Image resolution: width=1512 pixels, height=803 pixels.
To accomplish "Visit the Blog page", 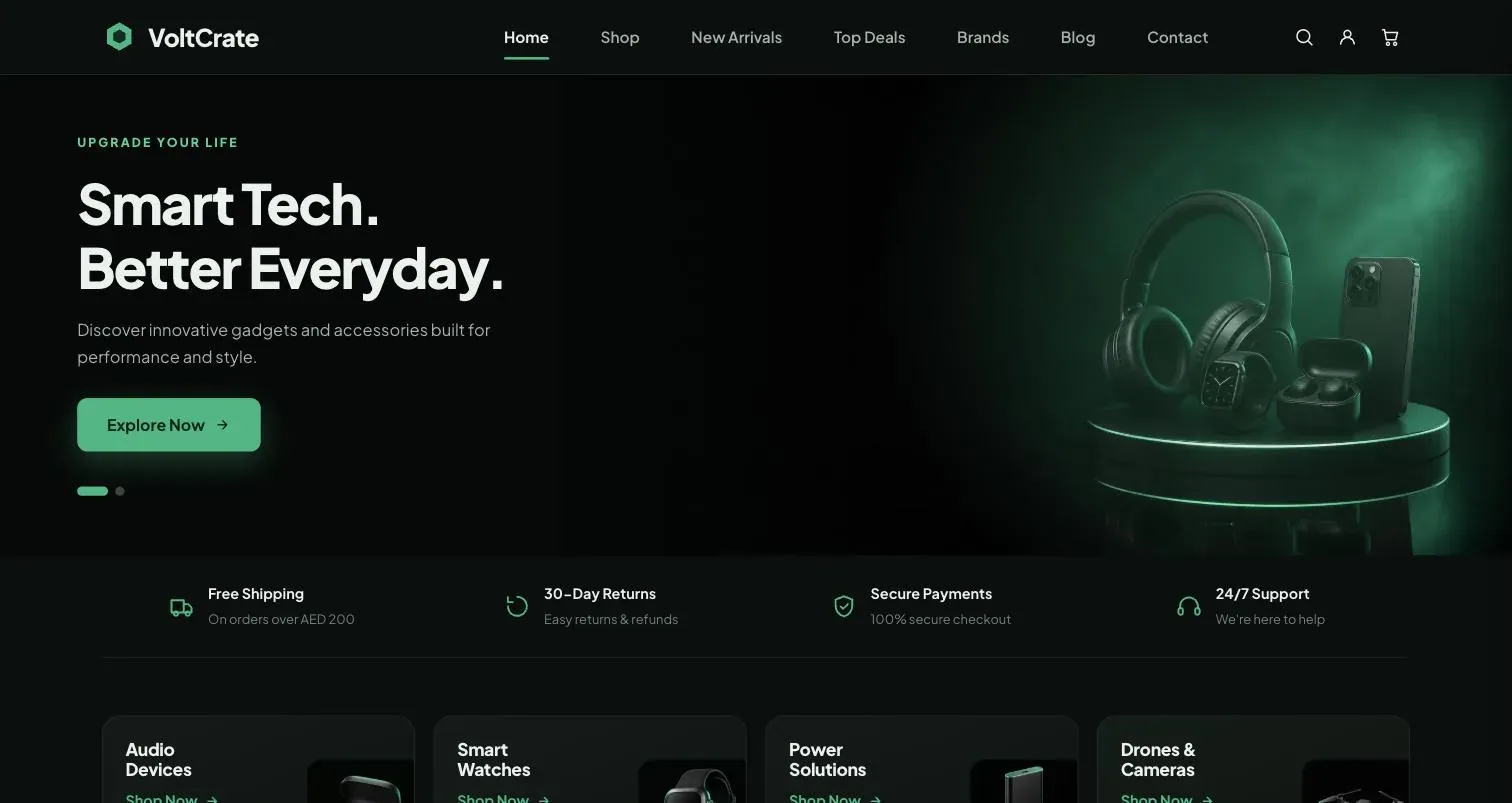I will [x=1078, y=37].
